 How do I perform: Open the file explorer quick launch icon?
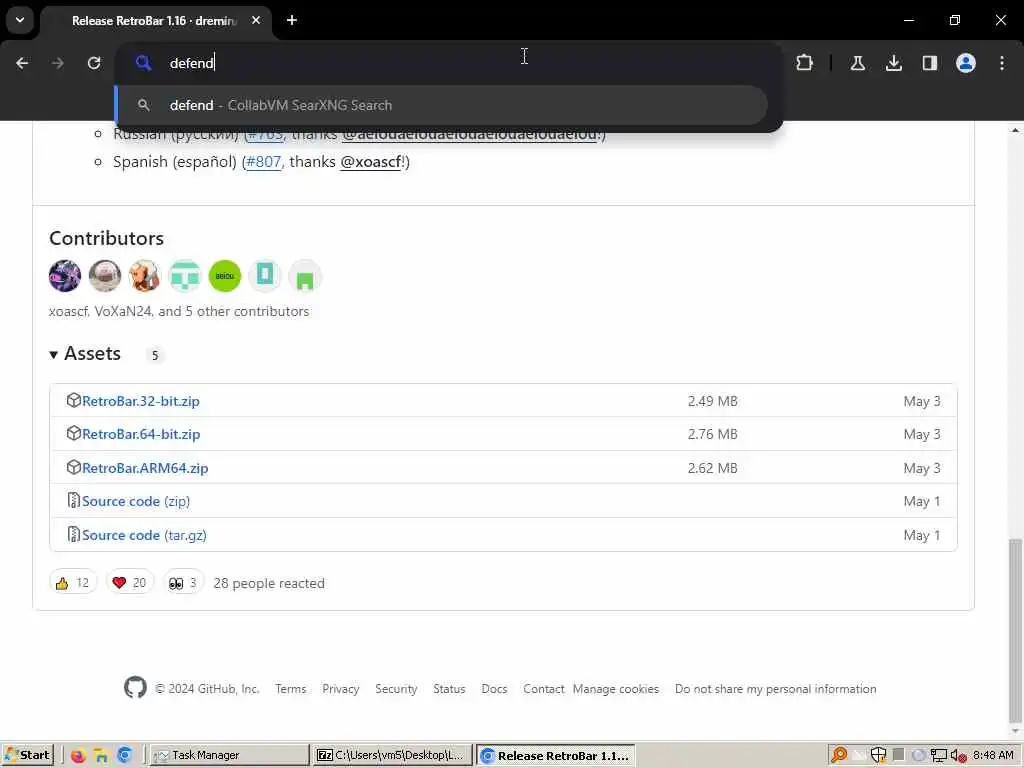coord(101,756)
